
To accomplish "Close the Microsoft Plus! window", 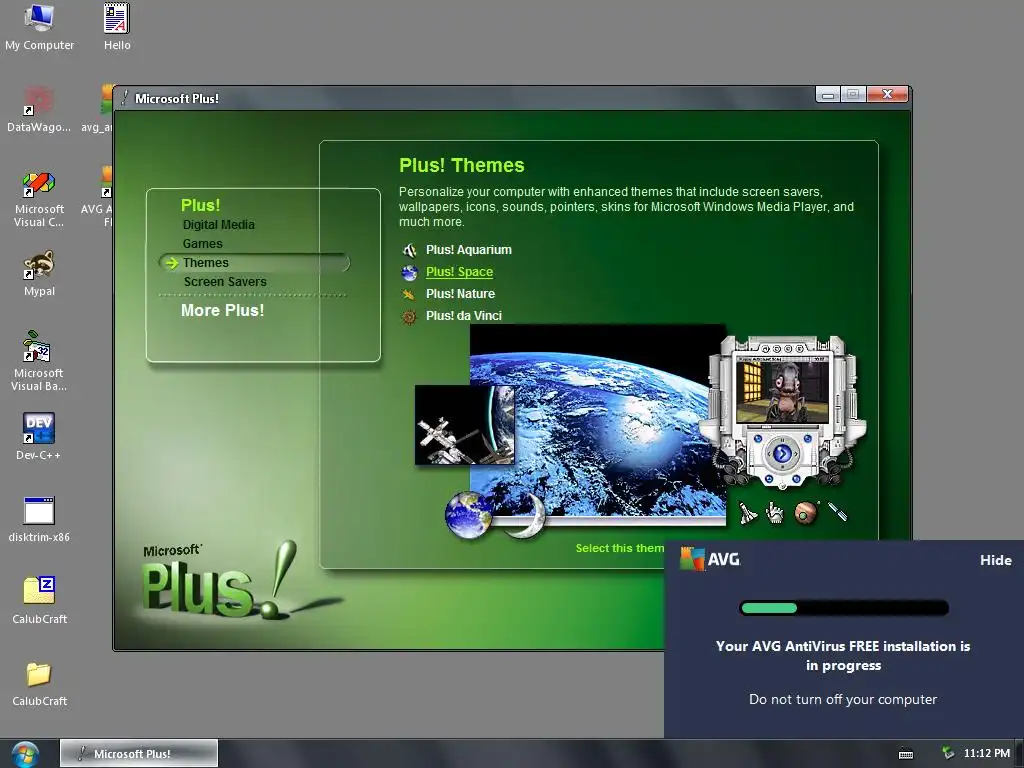I will point(887,95).
